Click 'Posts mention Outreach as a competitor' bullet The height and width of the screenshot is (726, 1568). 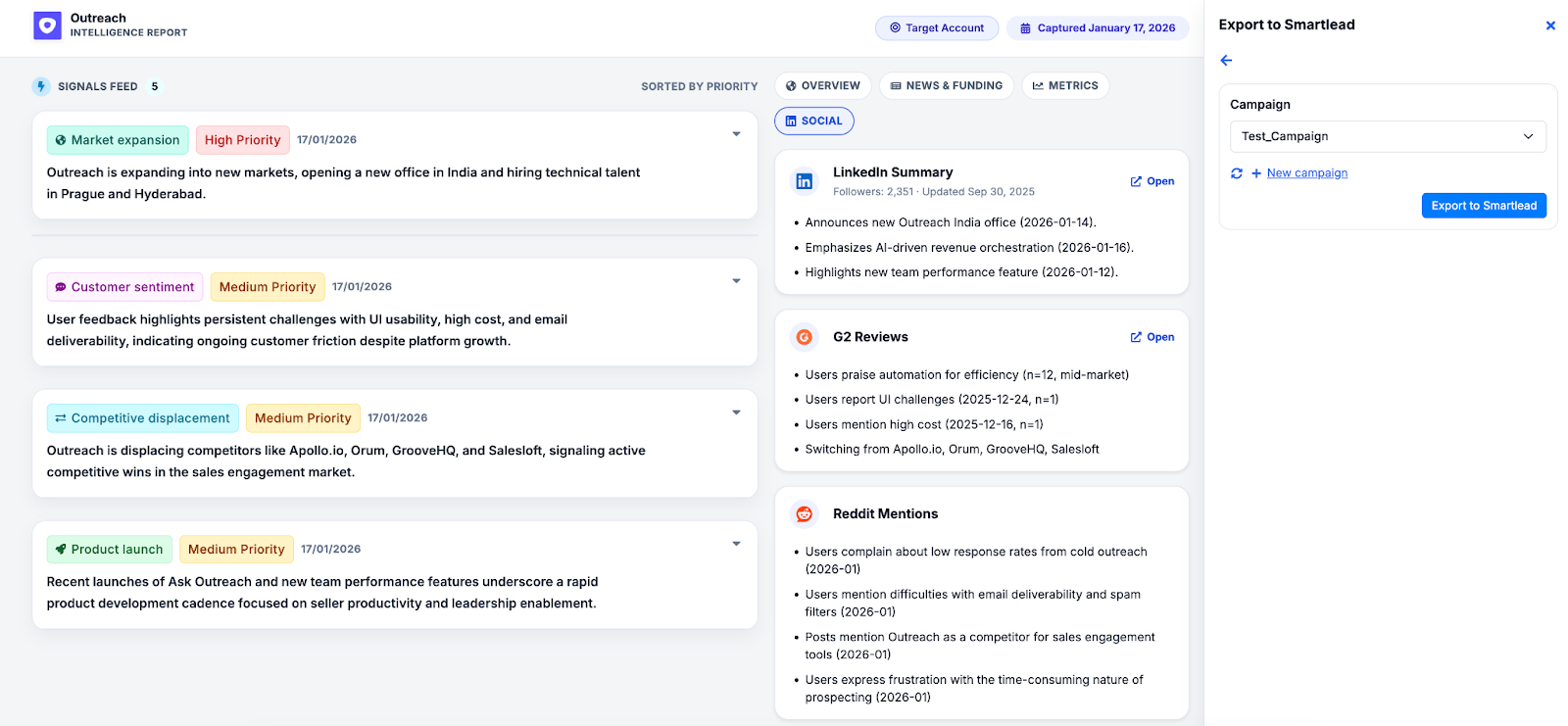click(x=980, y=646)
